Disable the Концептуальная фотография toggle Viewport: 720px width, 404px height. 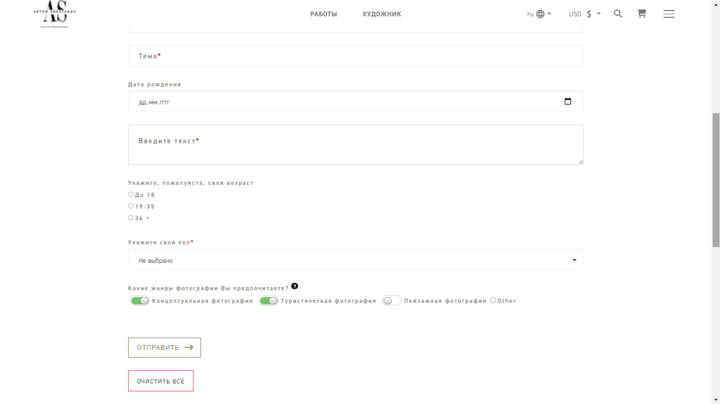coord(139,300)
